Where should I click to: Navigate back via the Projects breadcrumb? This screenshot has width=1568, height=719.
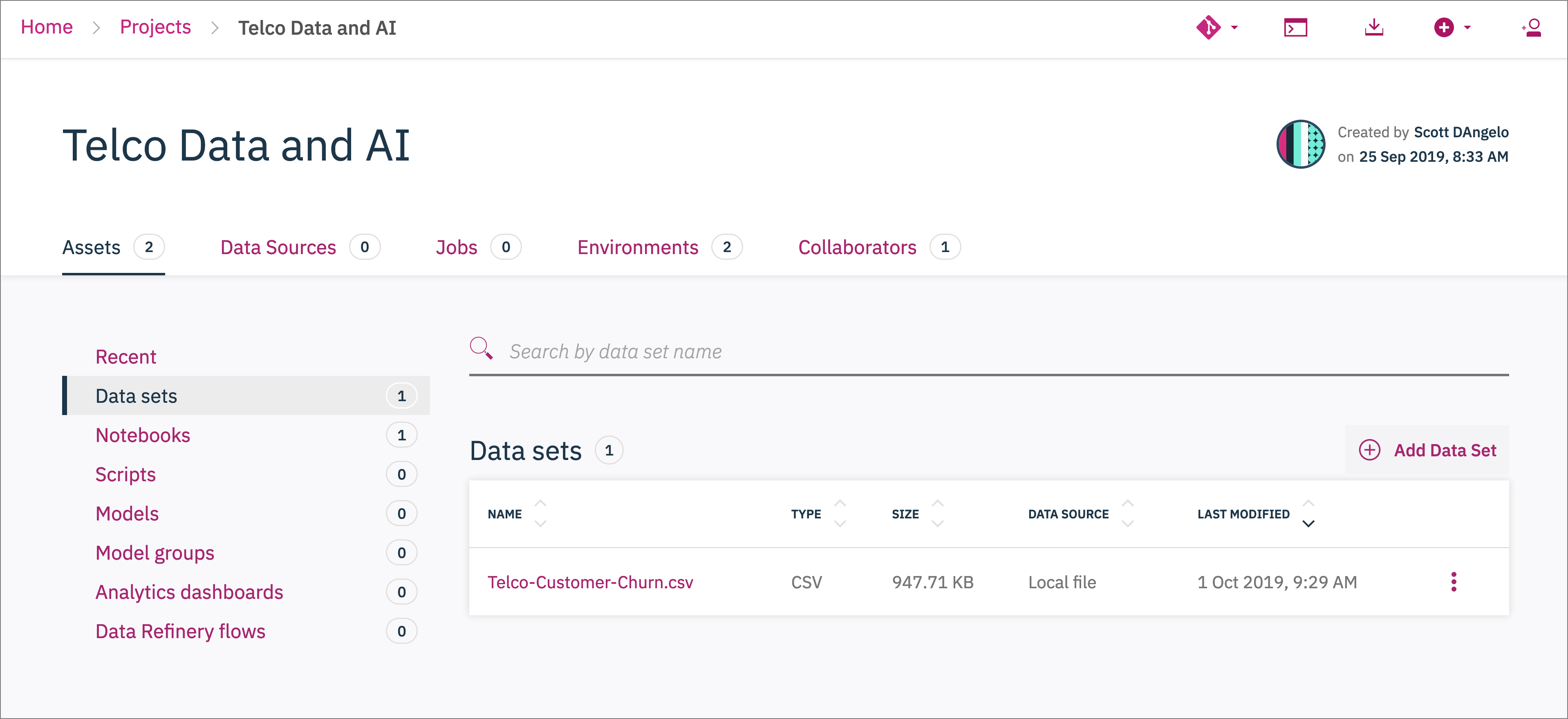click(x=155, y=27)
